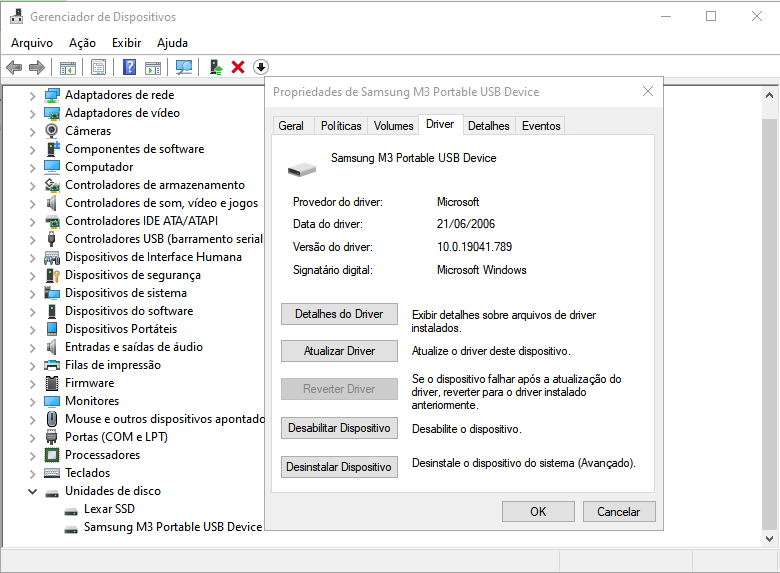Viewport: 780px width, 573px height.
Task: Switch to the Detalhes tab
Action: 488,126
